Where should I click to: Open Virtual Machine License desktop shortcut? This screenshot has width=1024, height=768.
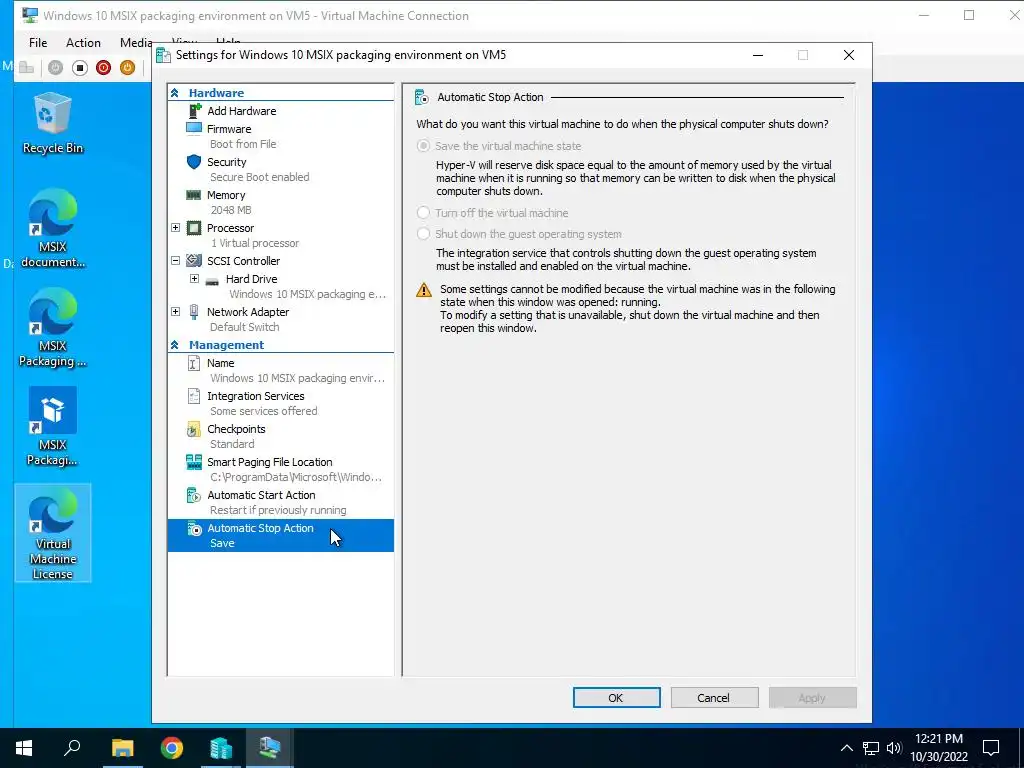click(53, 534)
